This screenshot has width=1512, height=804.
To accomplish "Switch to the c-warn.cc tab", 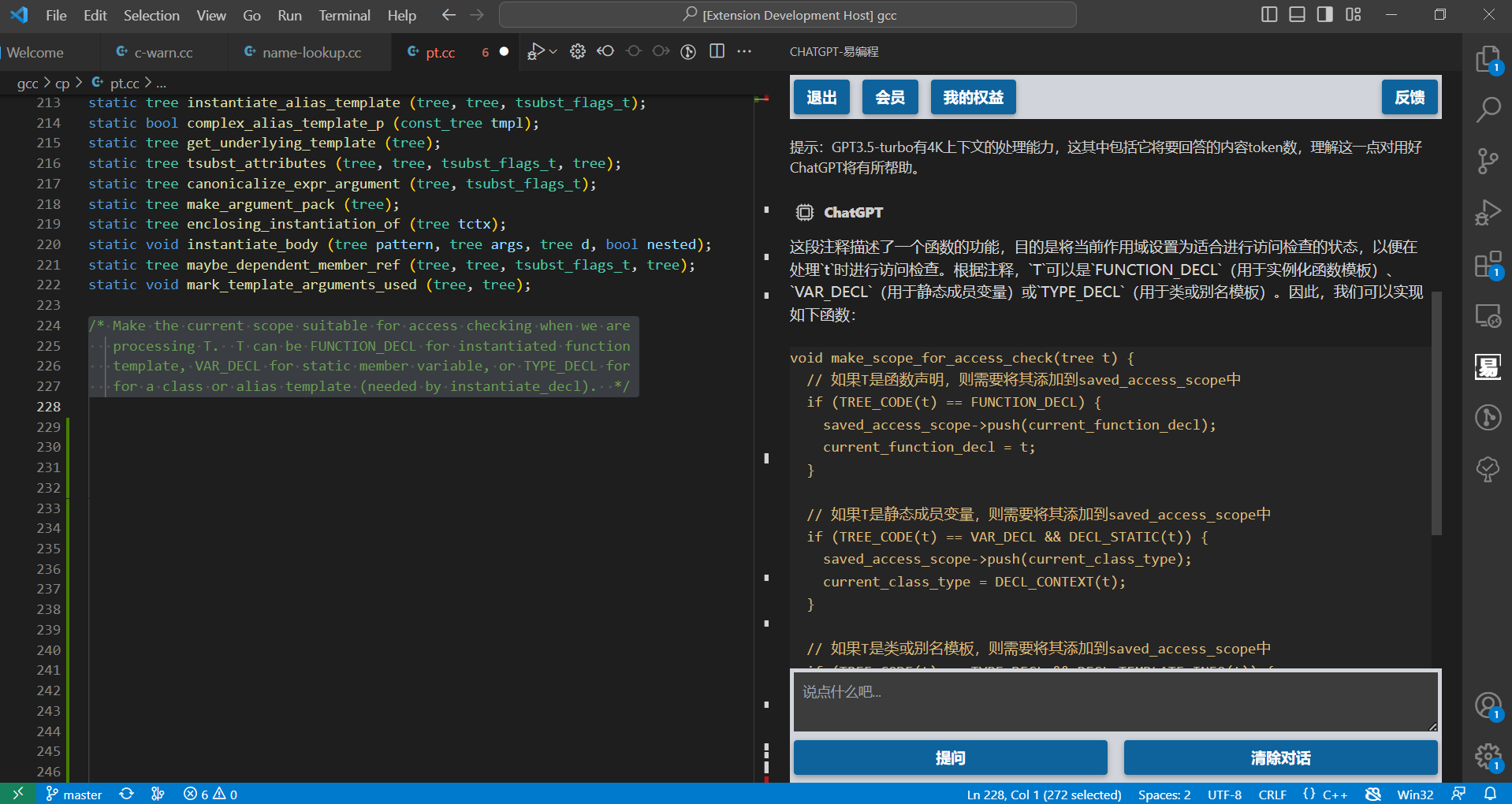I will pyautogui.click(x=163, y=53).
